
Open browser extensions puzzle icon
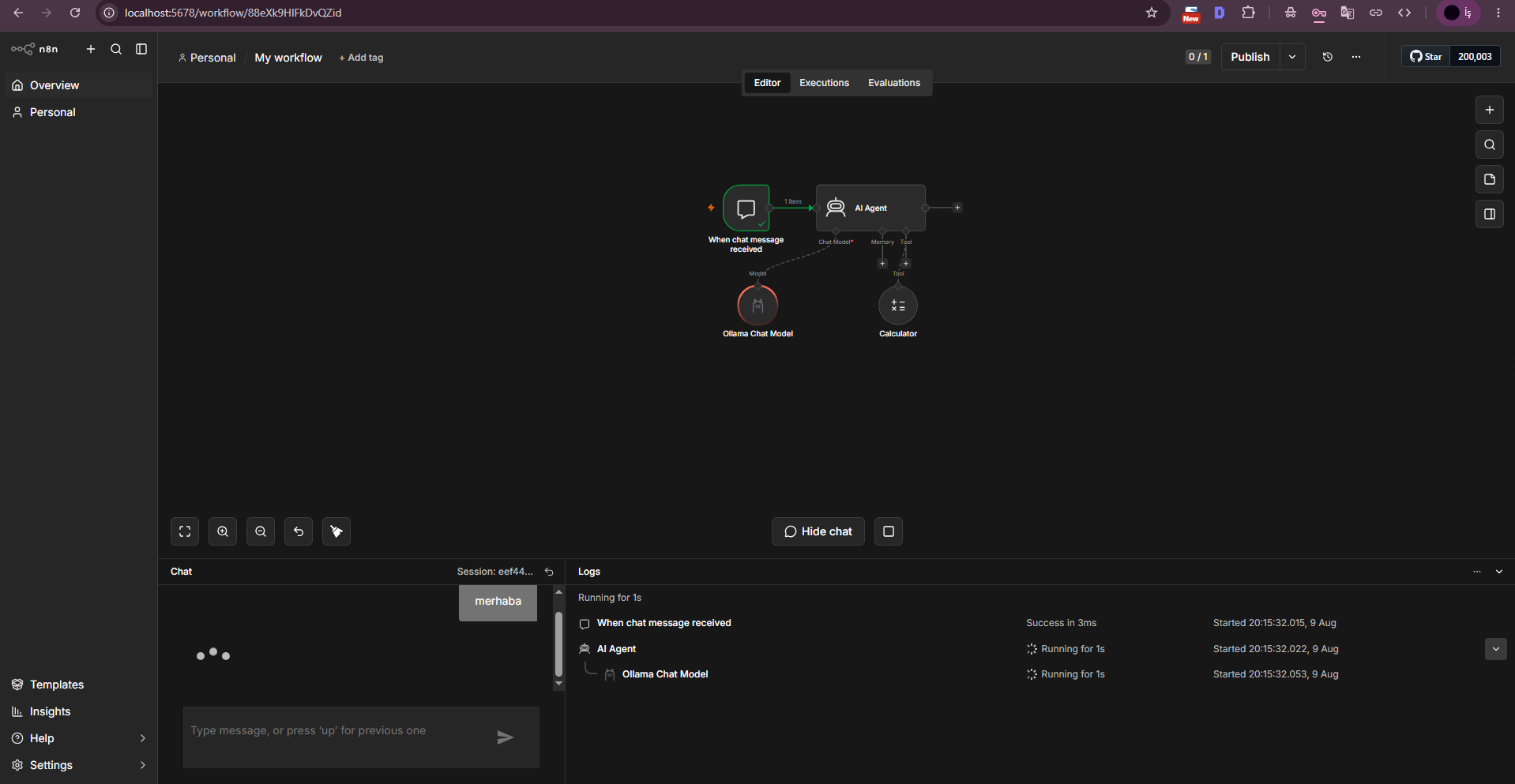1248,13
